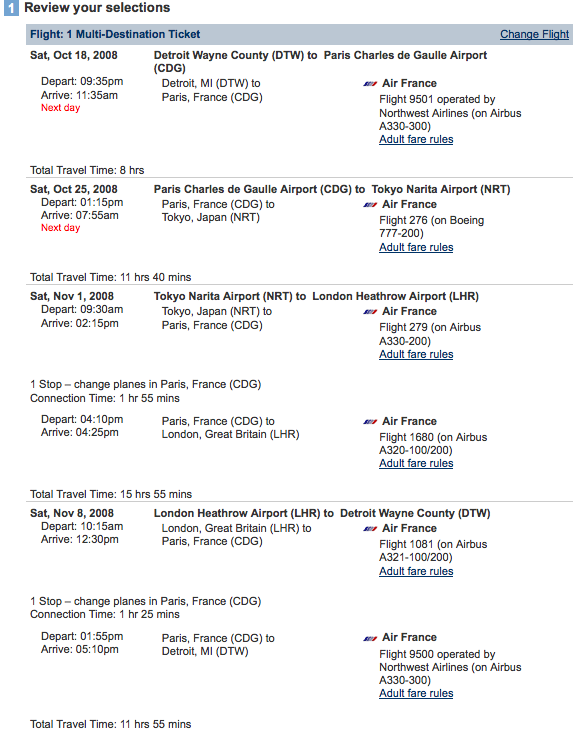This screenshot has height=734, width=577.
Task: Open Adult fare rules for Flight 279
Action: point(416,354)
